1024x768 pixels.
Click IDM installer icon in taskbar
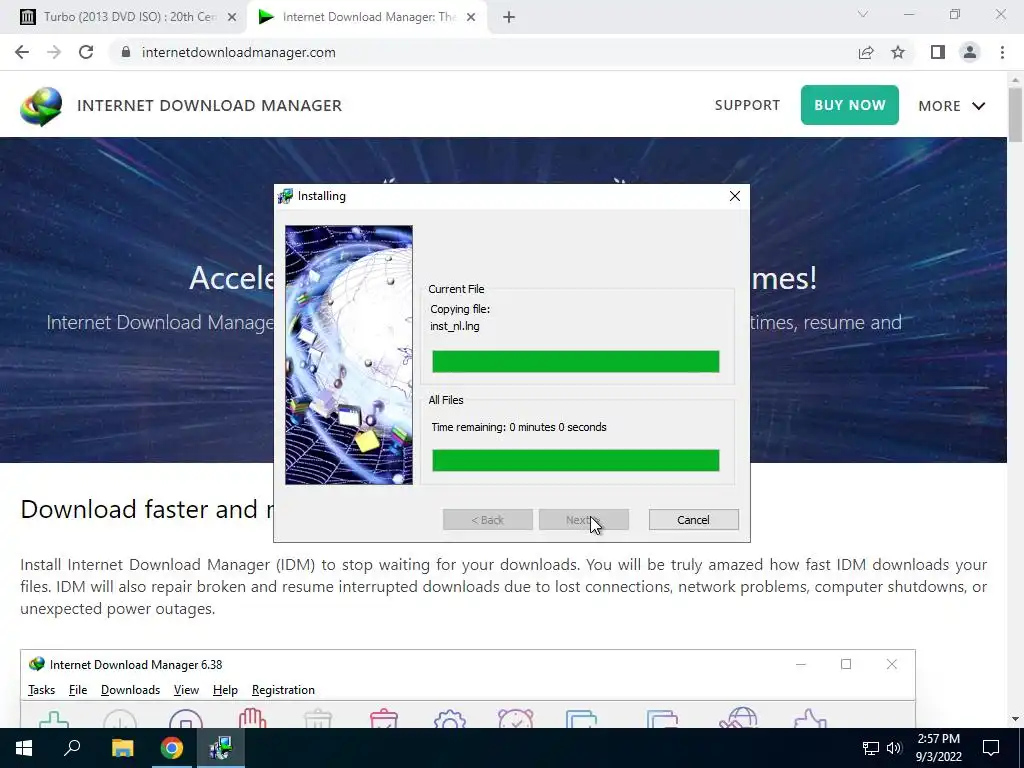tap(221, 748)
